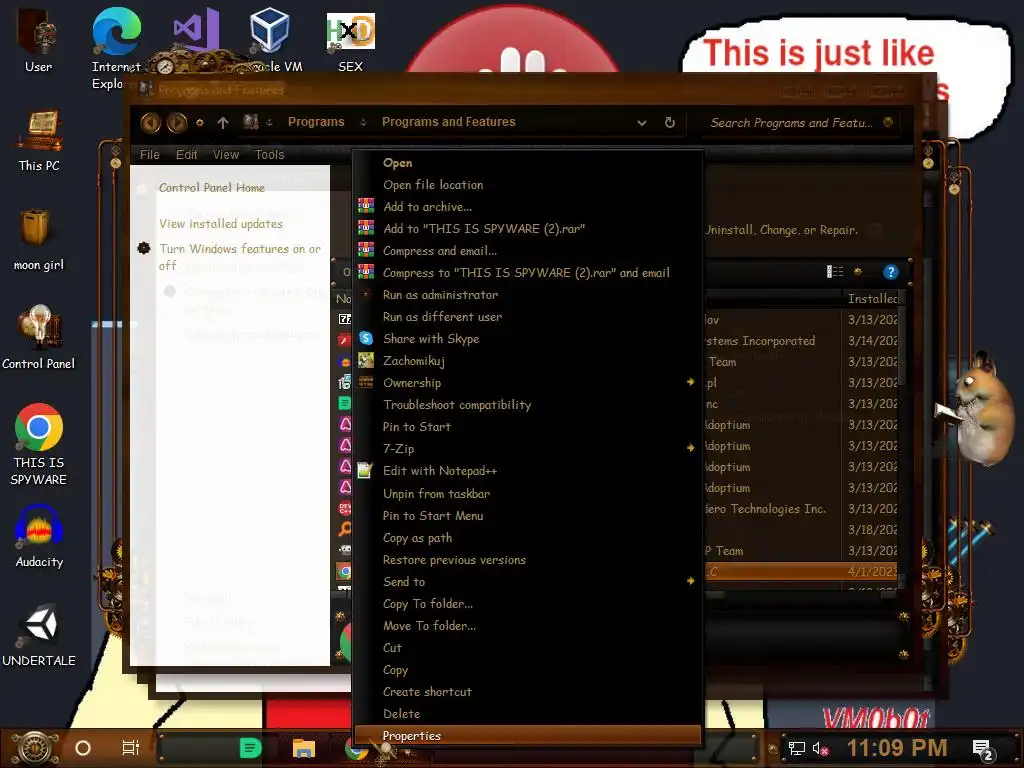Choose Compress and email... entry
1024x768 pixels.
point(528,251)
